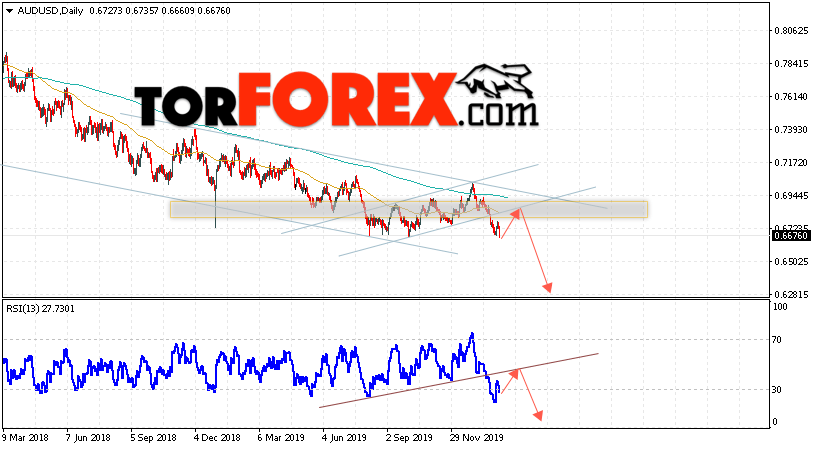Click the RSI level 30 label

[777, 390]
